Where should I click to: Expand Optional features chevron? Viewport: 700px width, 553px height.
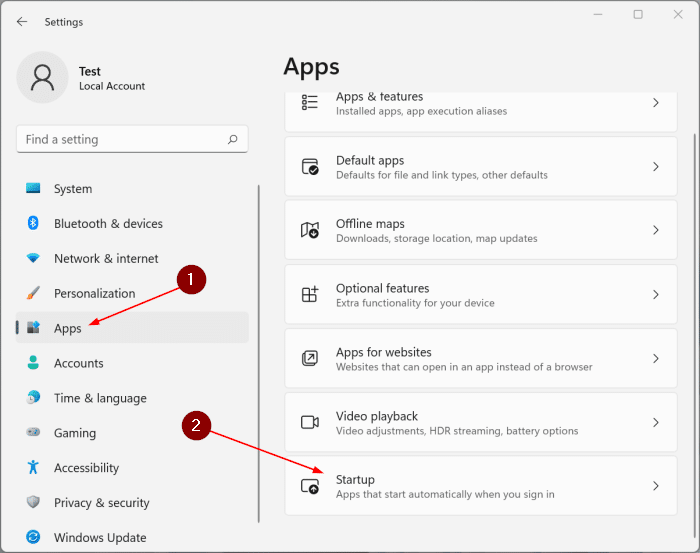point(656,295)
